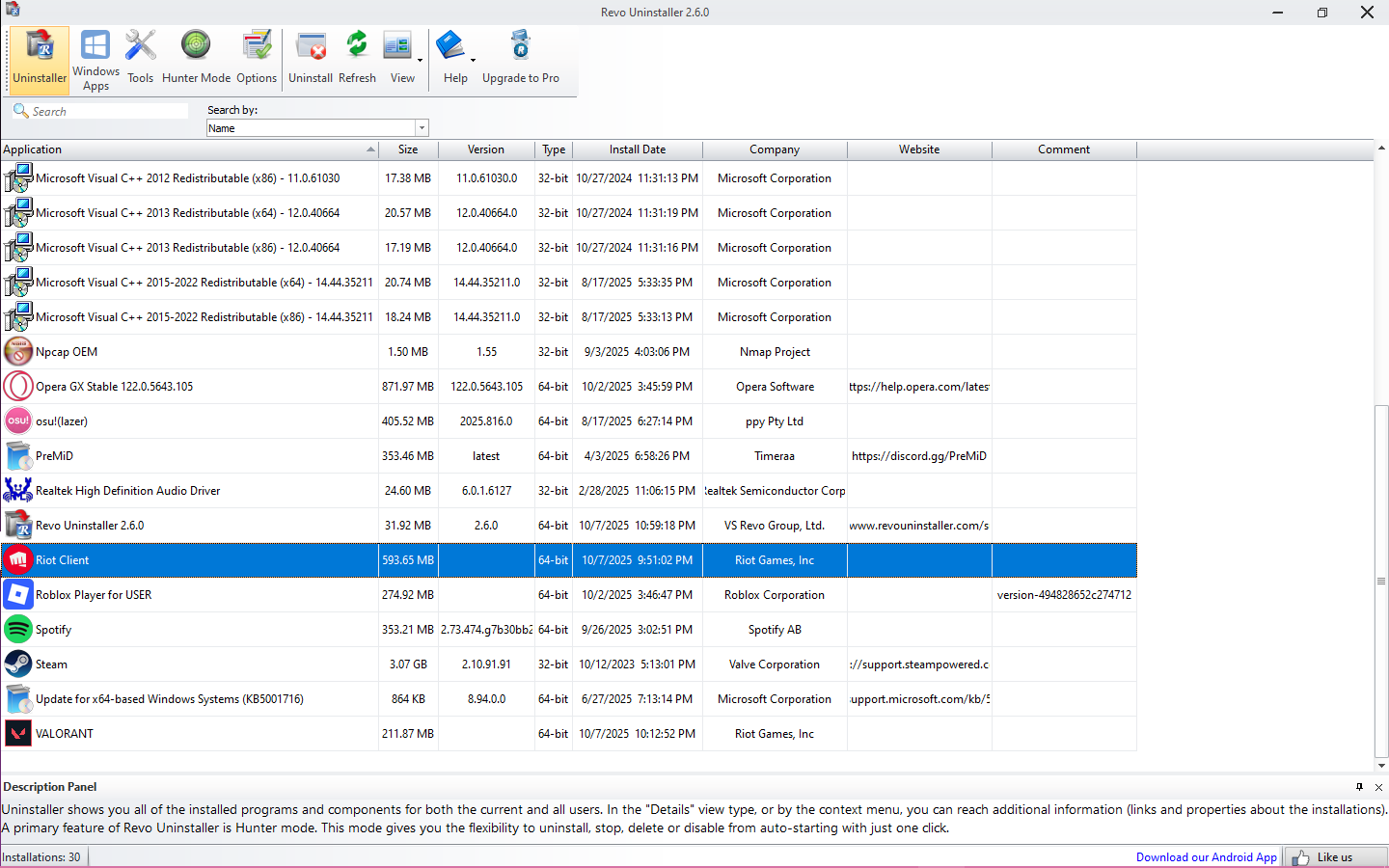Sort by Website column header
Viewport: 1389px width, 868px height.
(919, 149)
